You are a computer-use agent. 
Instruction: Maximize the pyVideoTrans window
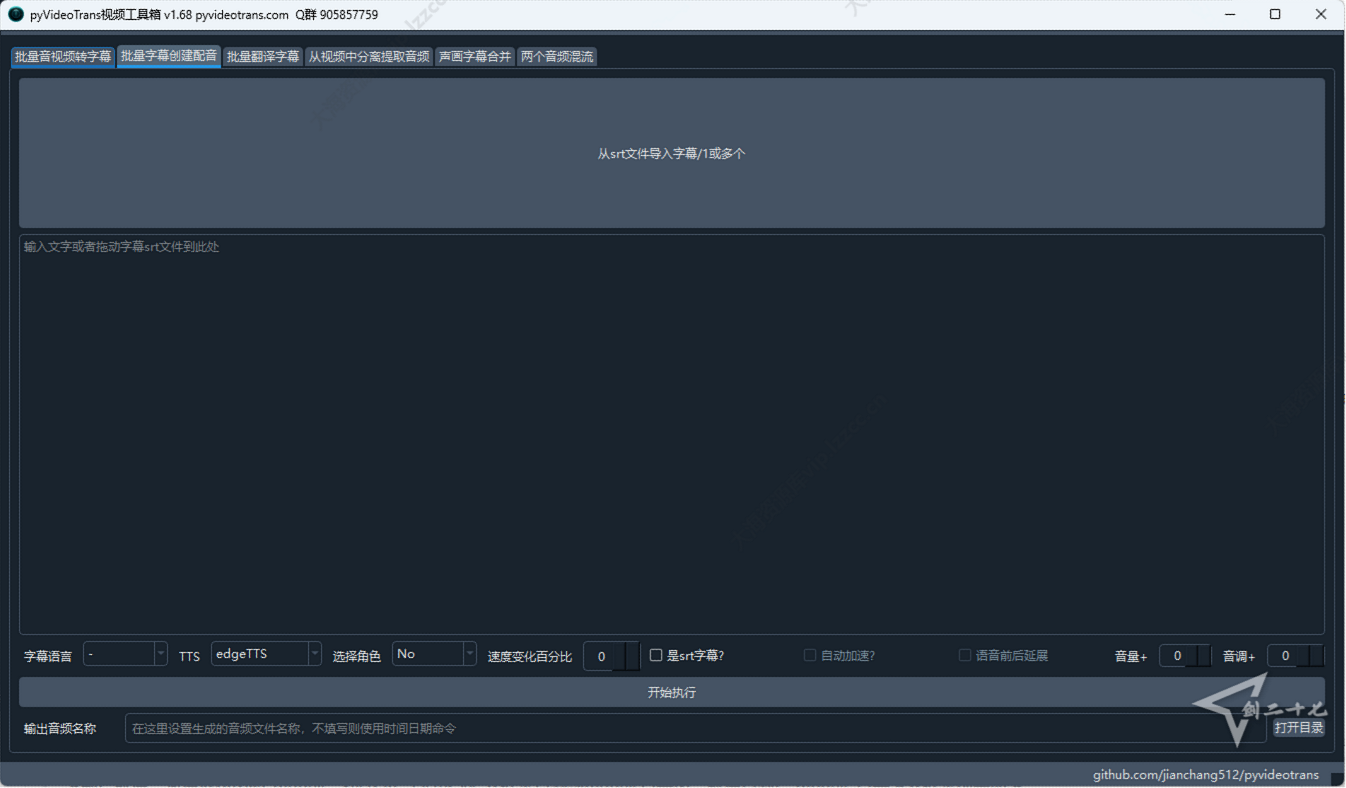(1275, 14)
